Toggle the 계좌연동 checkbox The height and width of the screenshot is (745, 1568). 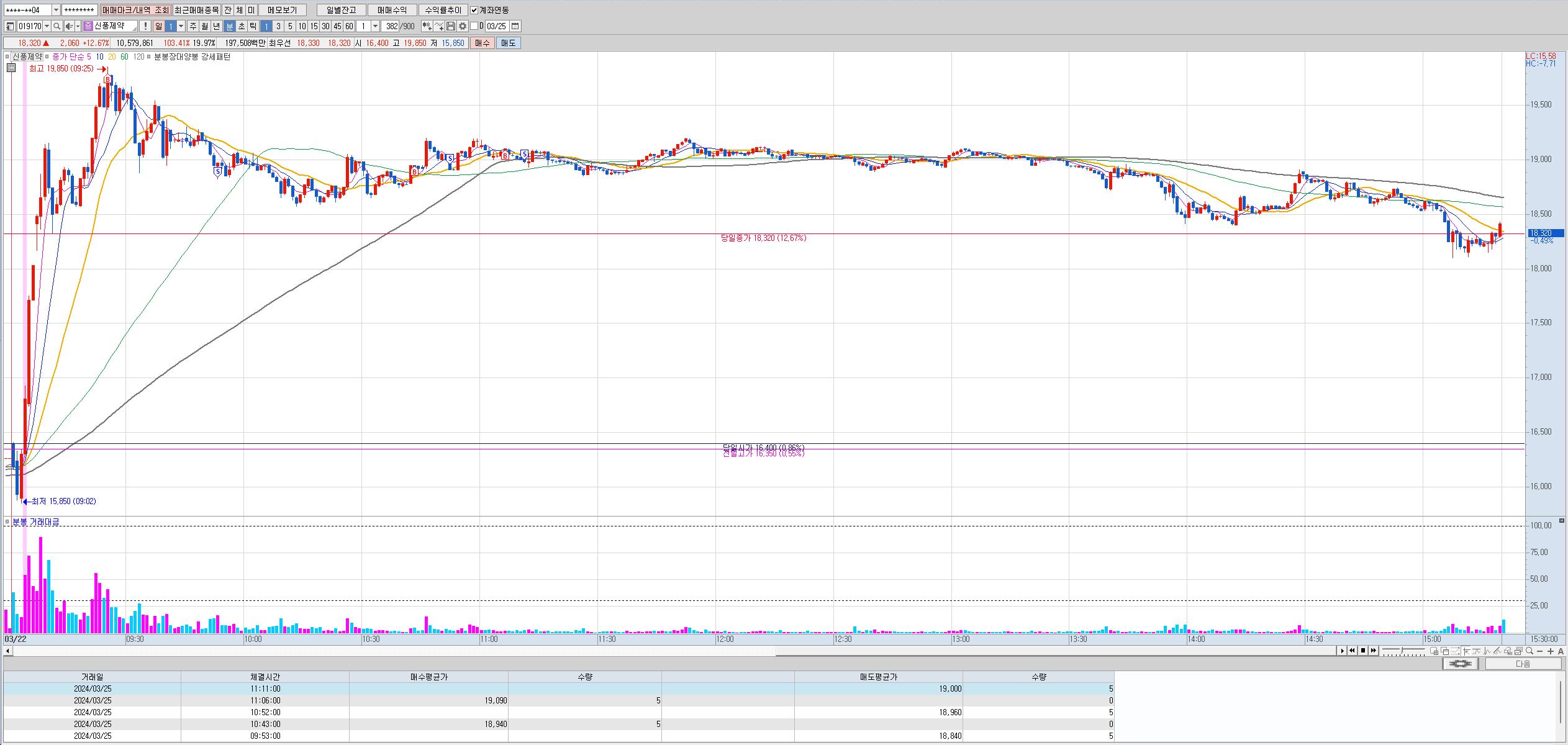point(474,10)
